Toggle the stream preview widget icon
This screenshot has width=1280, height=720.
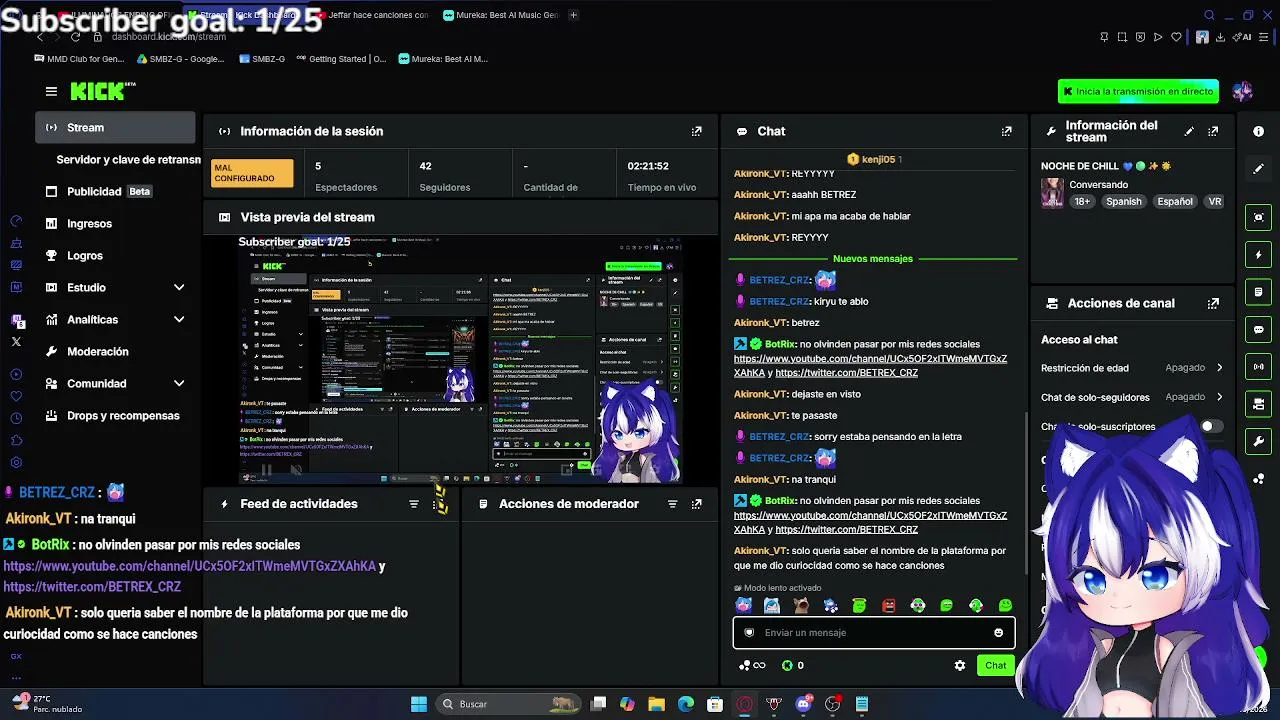[x=1258, y=217]
